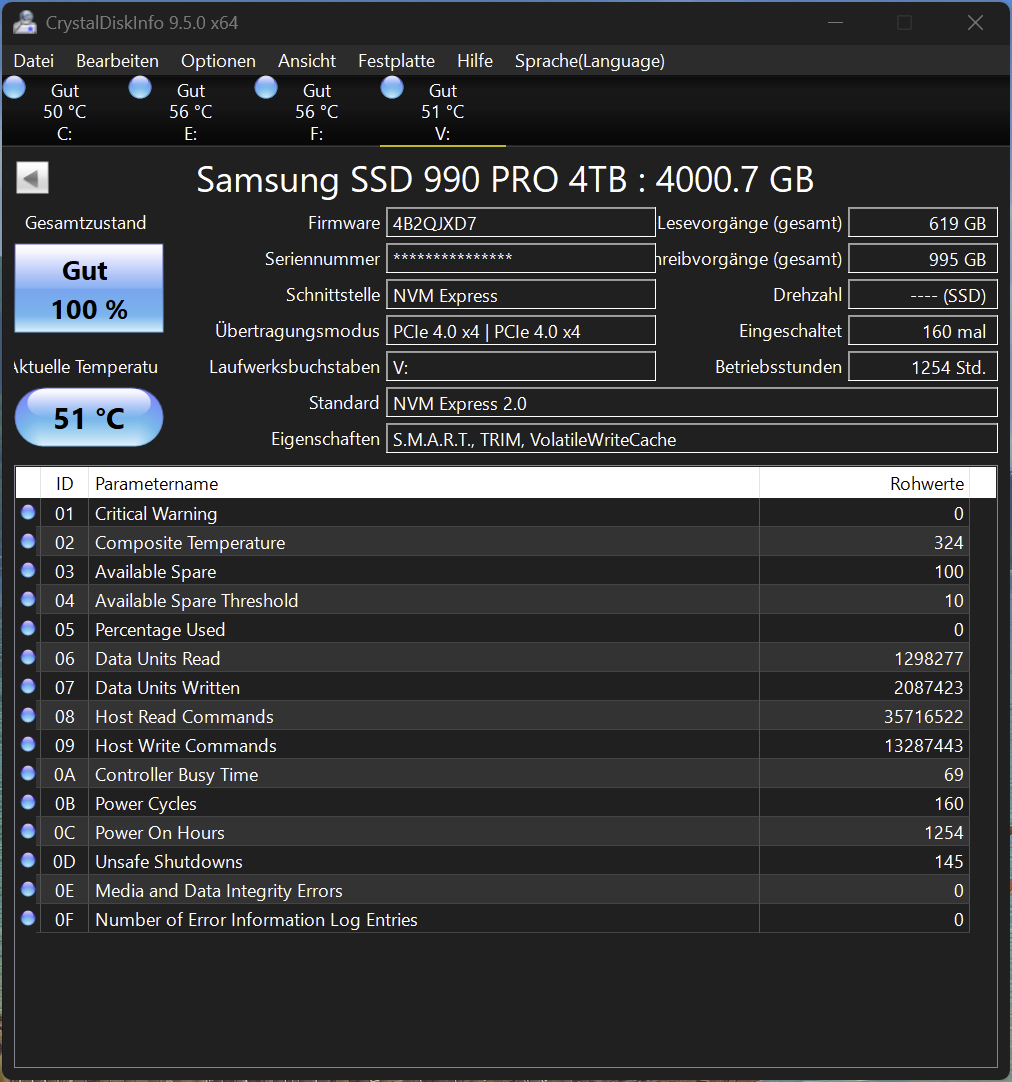The width and height of the screenshot is (1012, 1082).
Task: Open the Festplatte menu
Action: tap(396, 61)
